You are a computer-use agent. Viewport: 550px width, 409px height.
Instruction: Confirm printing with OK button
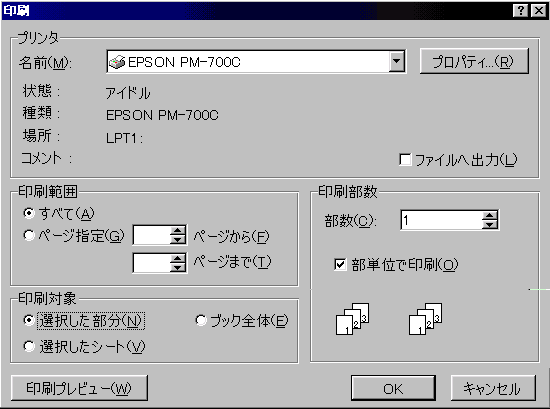point(393,388)
